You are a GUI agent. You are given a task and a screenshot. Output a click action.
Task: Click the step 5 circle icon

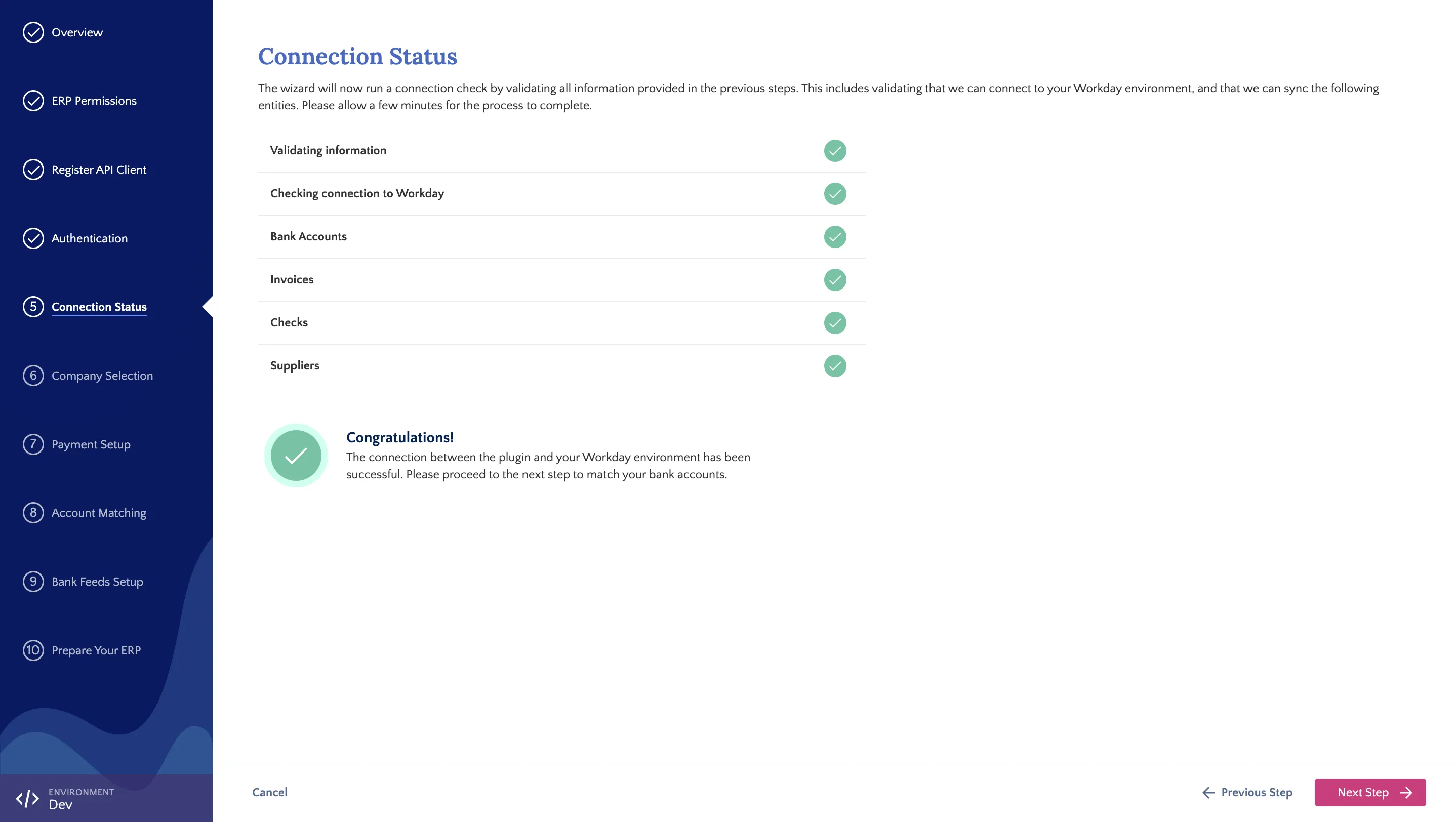(33, 307)
